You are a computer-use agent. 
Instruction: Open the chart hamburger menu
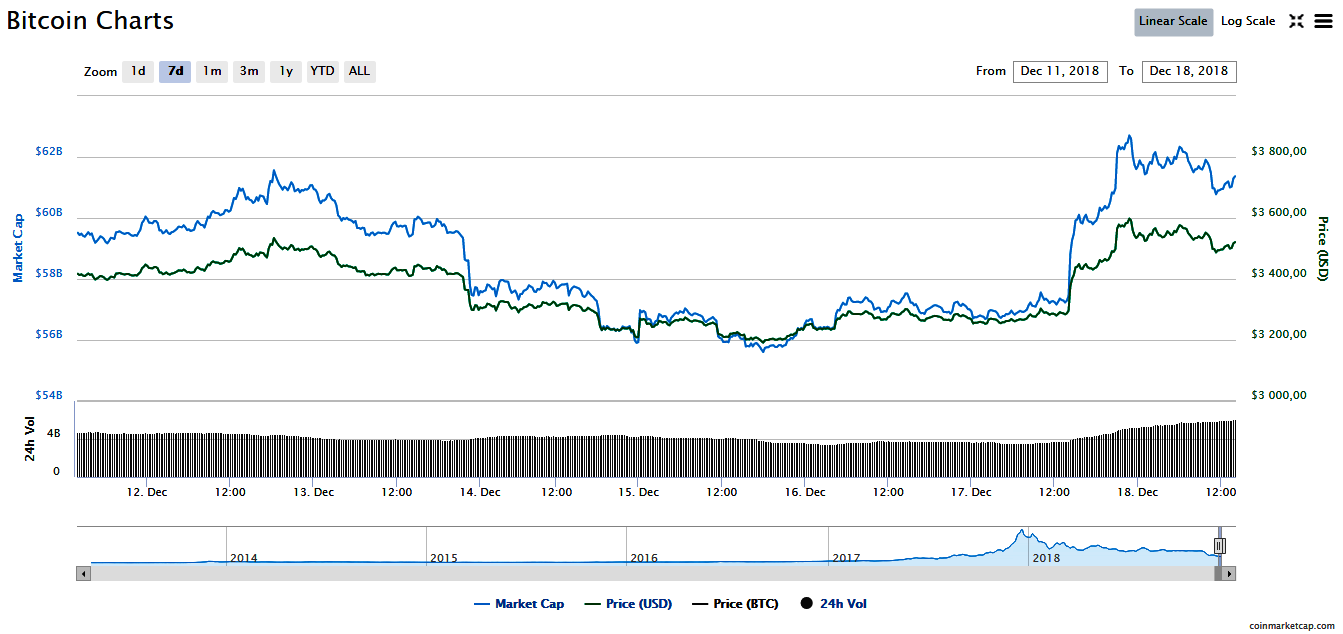[x=1323, y=21]
